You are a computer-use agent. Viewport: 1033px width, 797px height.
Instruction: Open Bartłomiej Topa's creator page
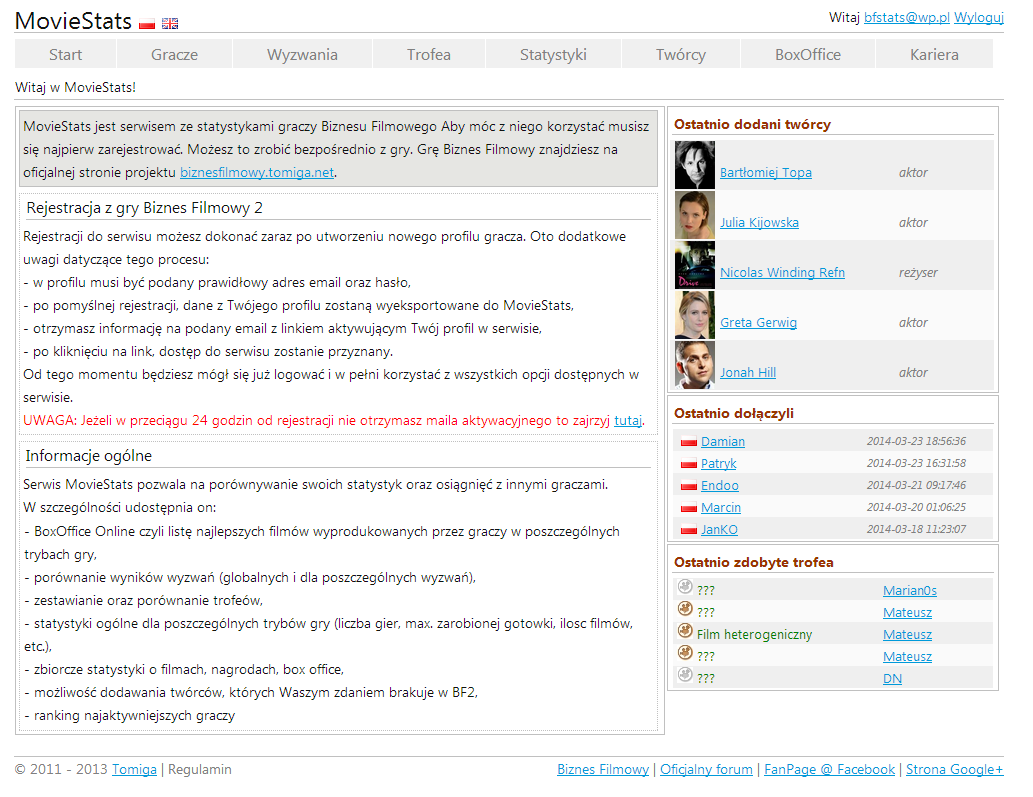[x=766, y=173]
